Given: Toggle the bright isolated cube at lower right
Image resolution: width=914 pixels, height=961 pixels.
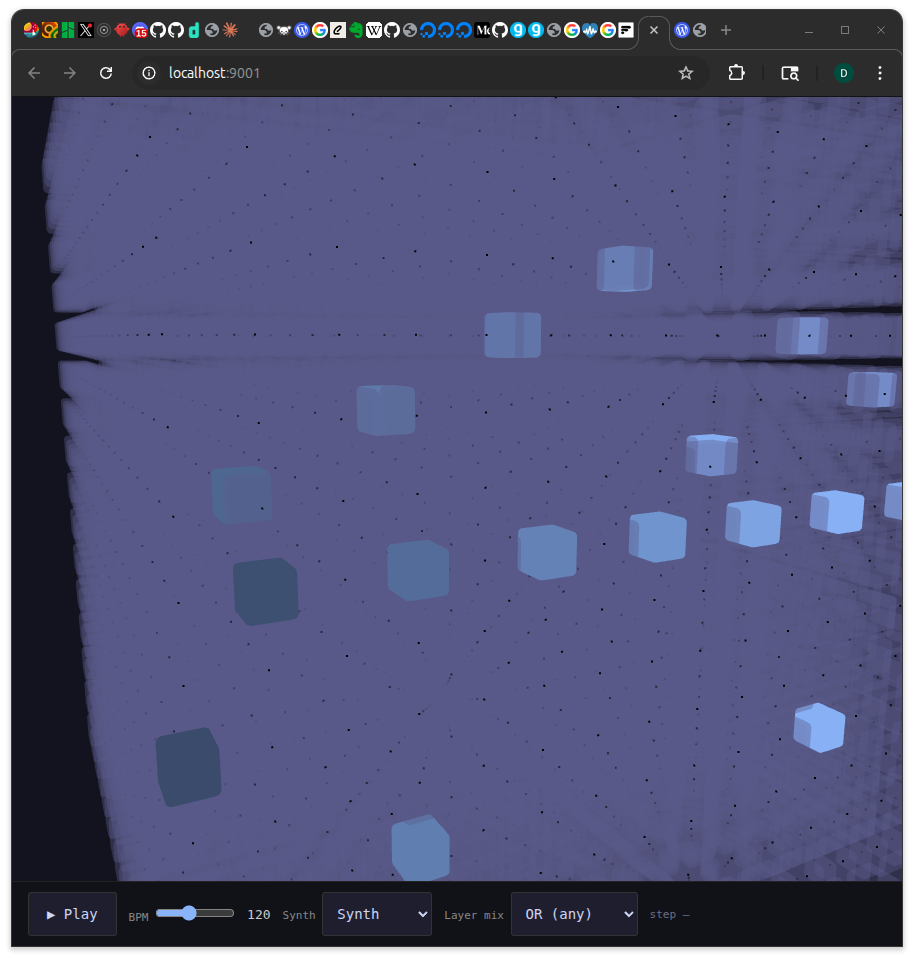Looking at the screenshot, I should [819, 728].
